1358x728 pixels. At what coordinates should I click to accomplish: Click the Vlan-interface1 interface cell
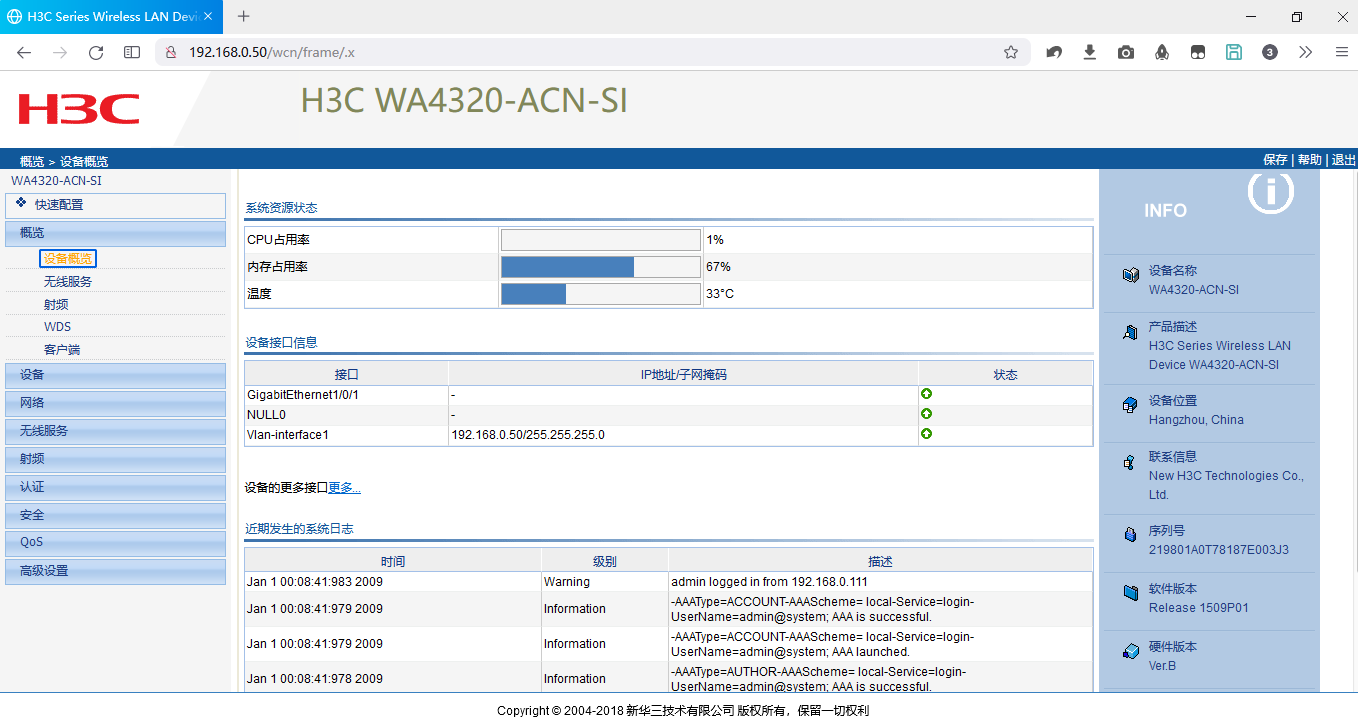(346, 435)
